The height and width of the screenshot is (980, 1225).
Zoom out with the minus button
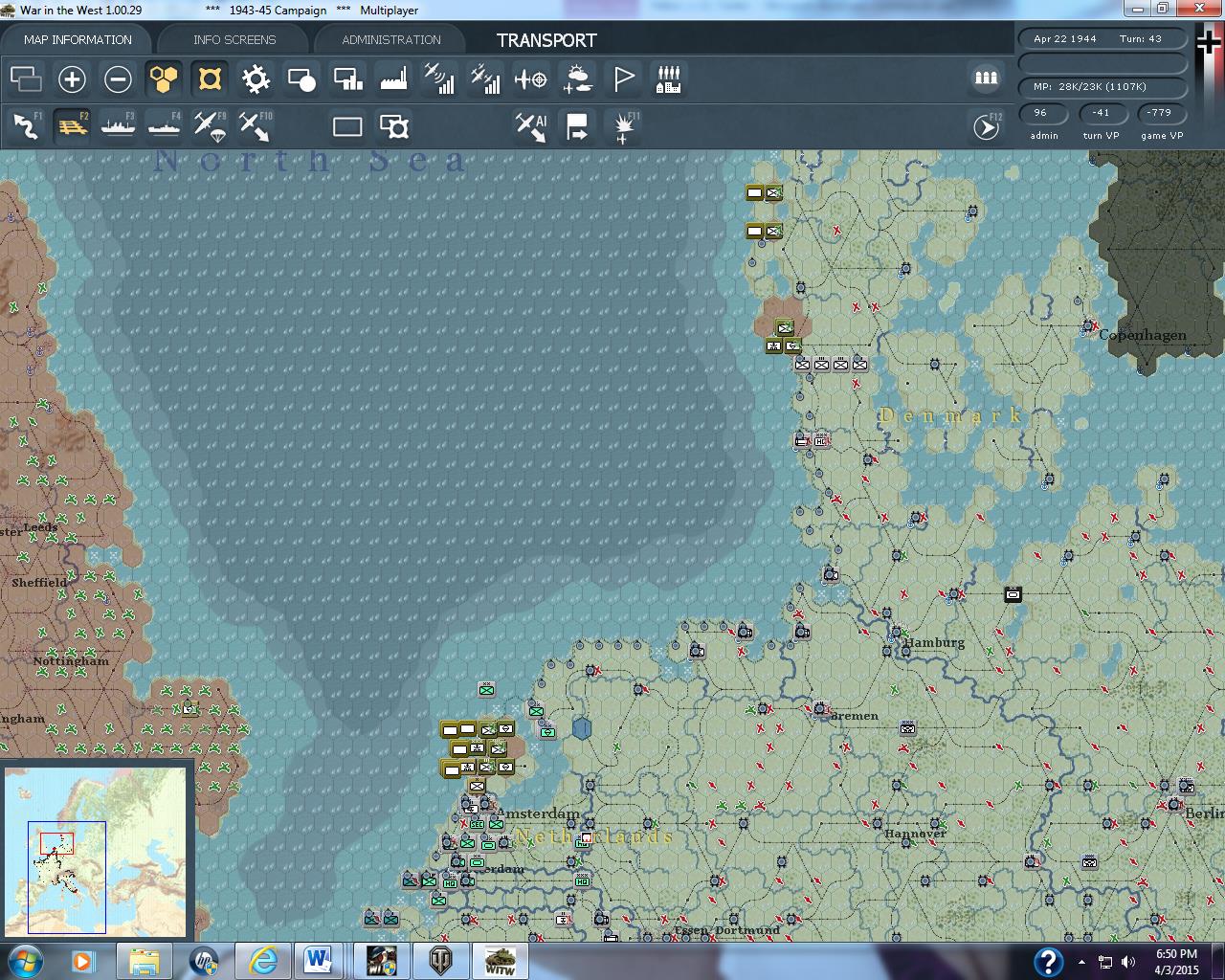tap(118, 78)
